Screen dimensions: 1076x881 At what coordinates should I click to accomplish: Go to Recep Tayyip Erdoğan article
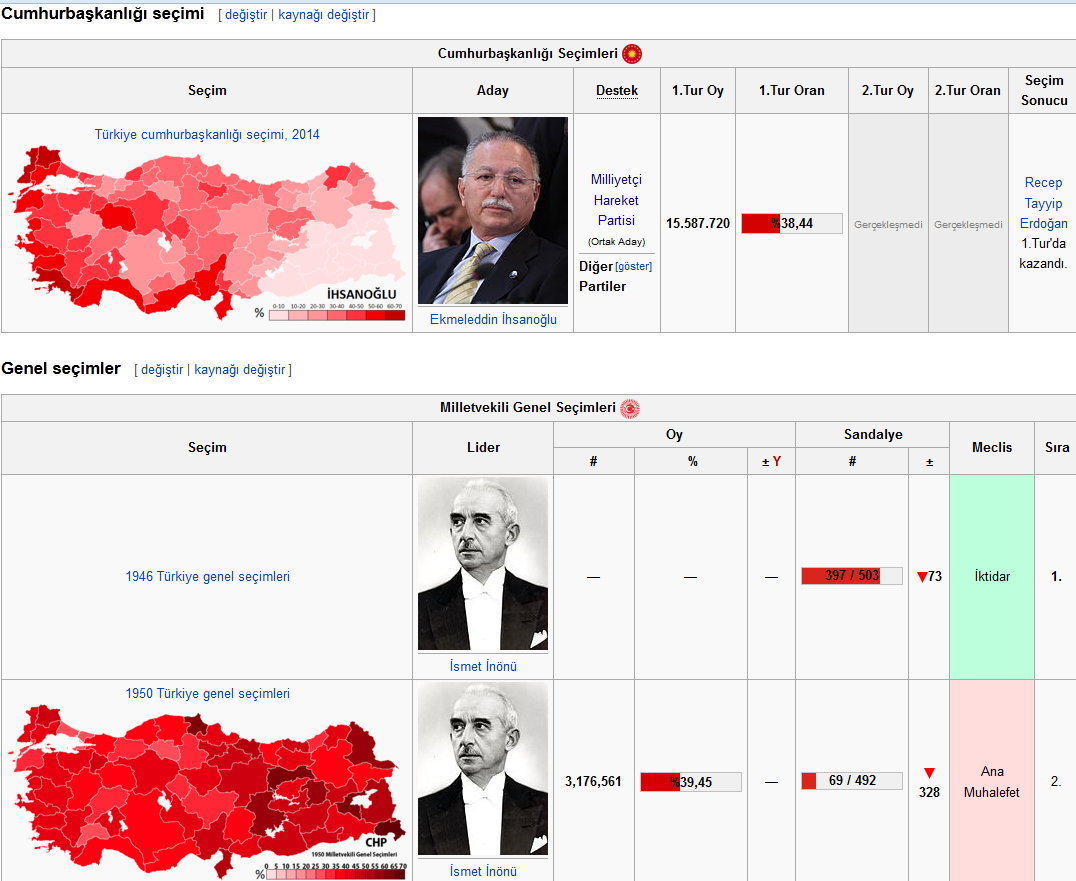[x=1044, y=203]
